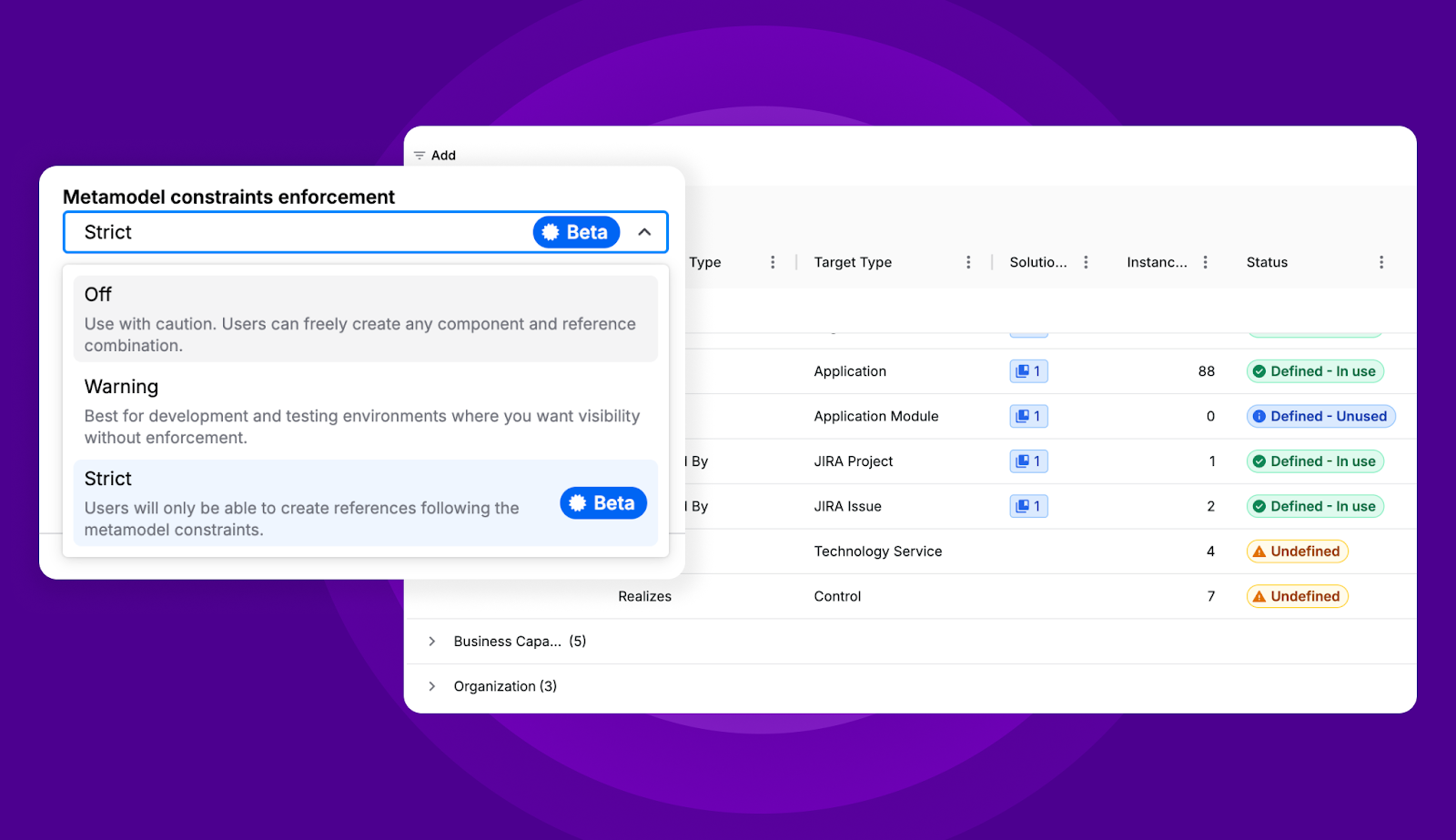Image resolution: width=1456 pixels, height=840 pixels.
Task: Click solution badge in Application Module row
Action: (1028, 416)
